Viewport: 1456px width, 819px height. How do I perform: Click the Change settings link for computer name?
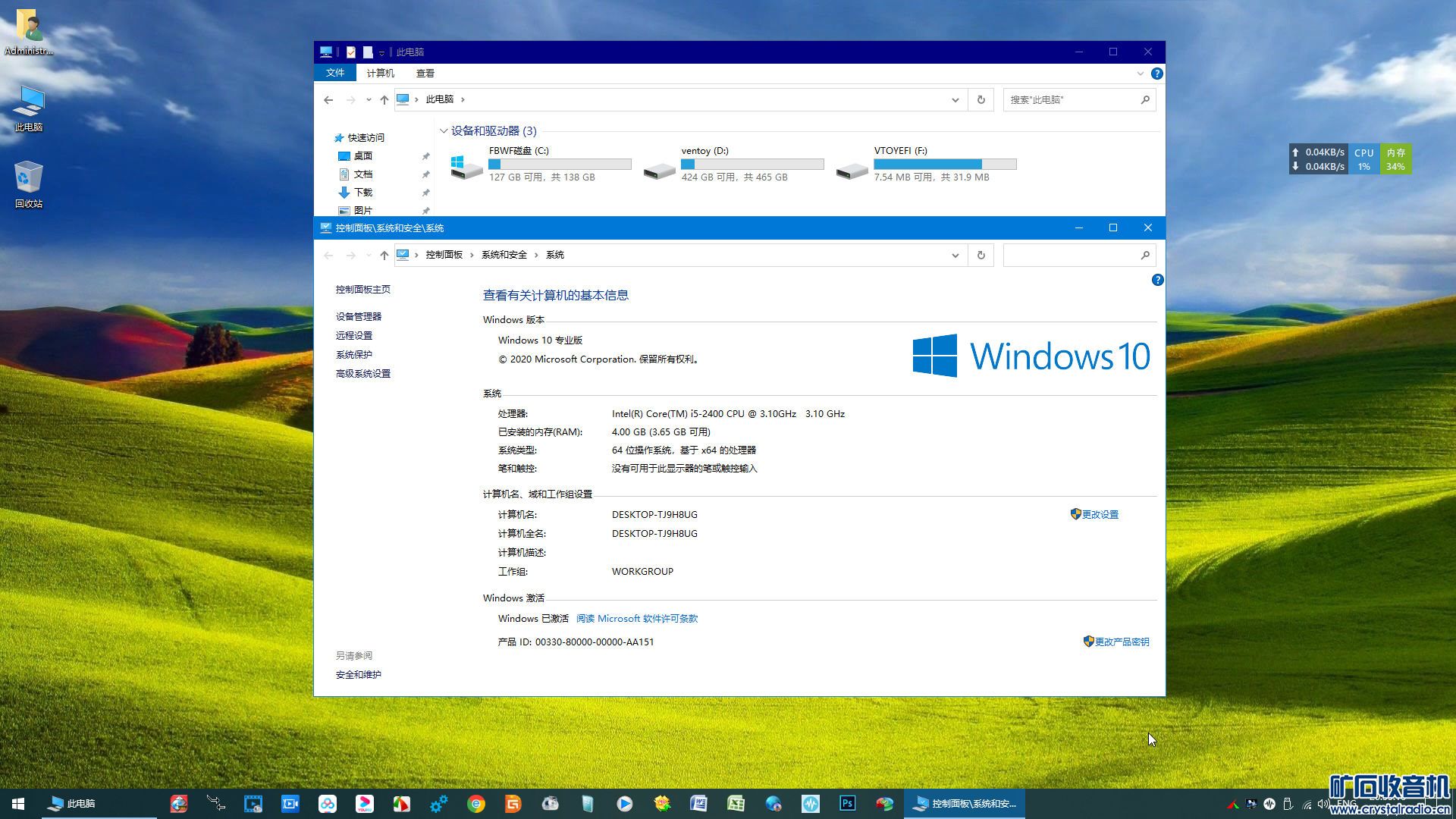point(1100,514)
